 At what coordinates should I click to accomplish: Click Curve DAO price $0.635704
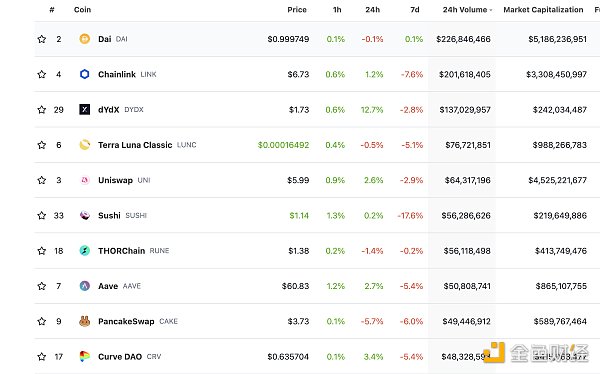point(288,356)
